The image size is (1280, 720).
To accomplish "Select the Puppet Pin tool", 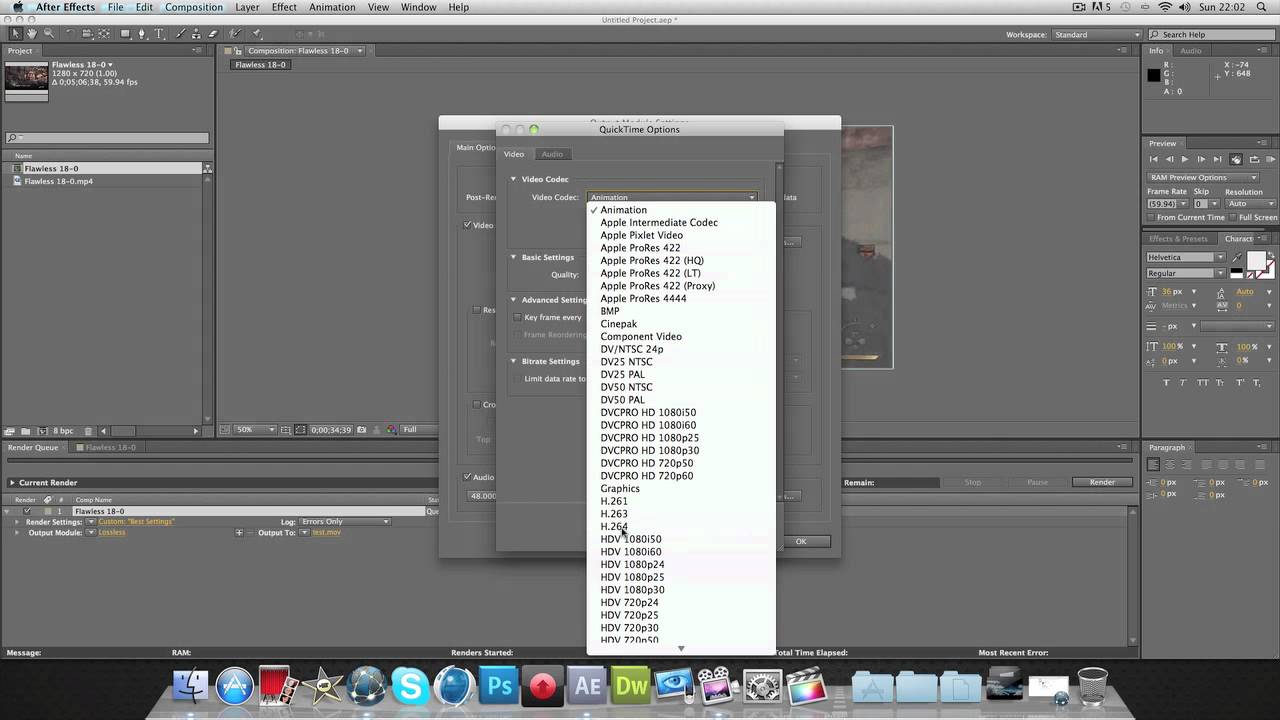I will pyautogui.click(x=257, y=34).
